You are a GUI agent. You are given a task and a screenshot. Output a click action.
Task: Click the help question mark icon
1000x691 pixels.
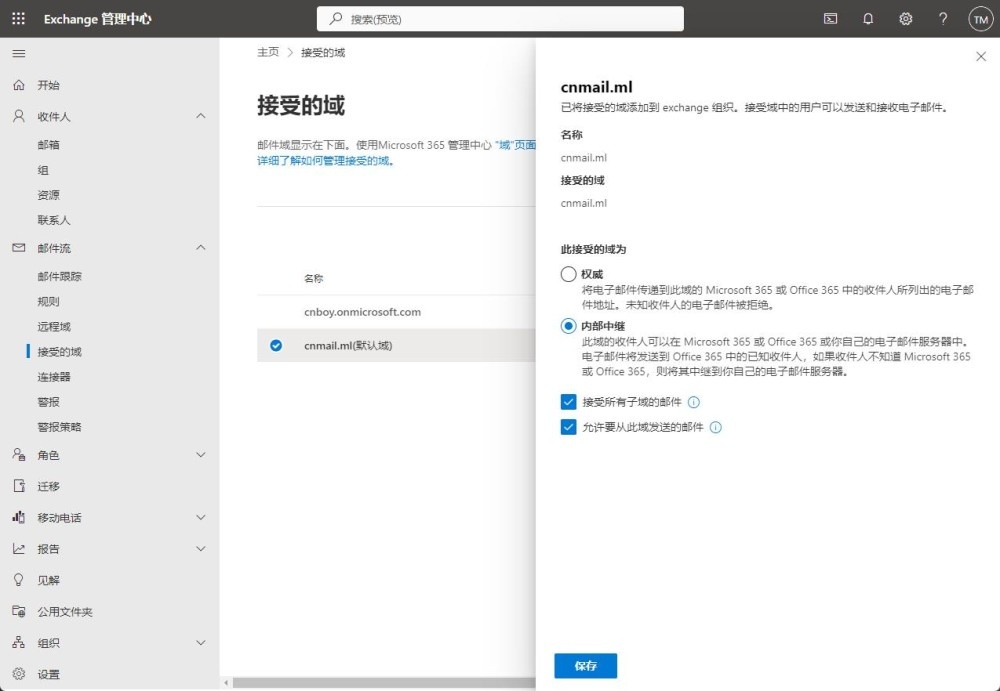943,19
